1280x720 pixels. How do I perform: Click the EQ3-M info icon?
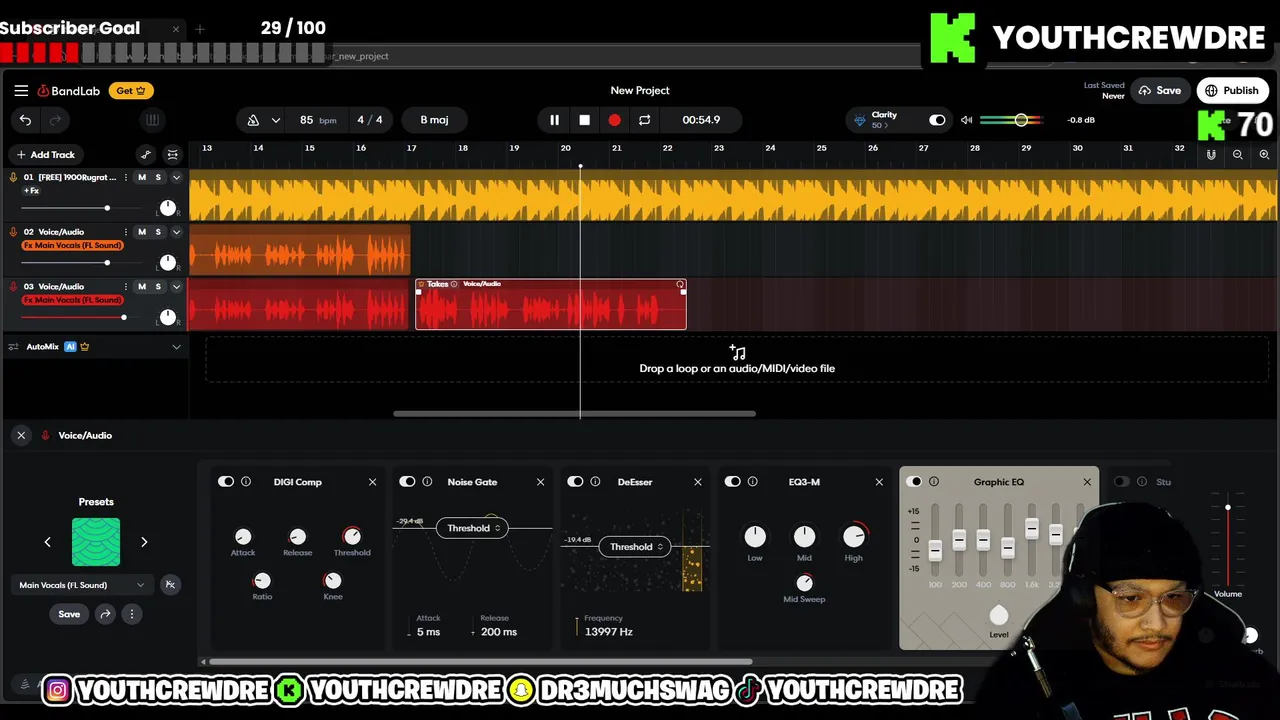point(752,482)
